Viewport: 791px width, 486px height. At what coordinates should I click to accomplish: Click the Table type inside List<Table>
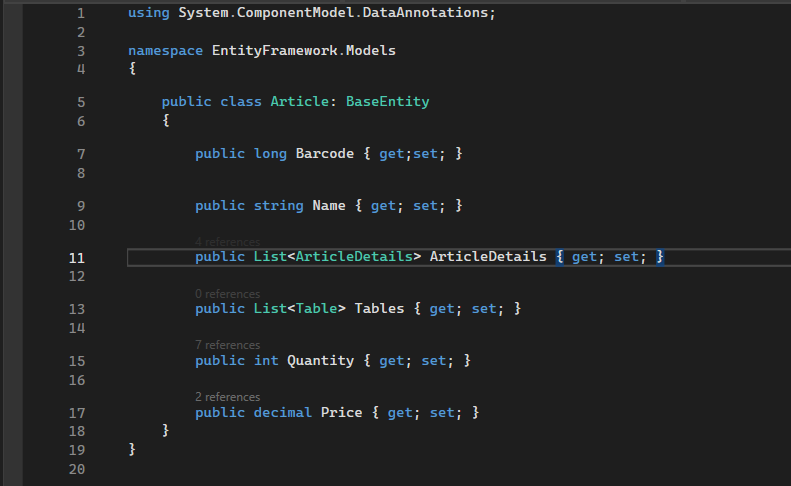[x=316, y=308]
